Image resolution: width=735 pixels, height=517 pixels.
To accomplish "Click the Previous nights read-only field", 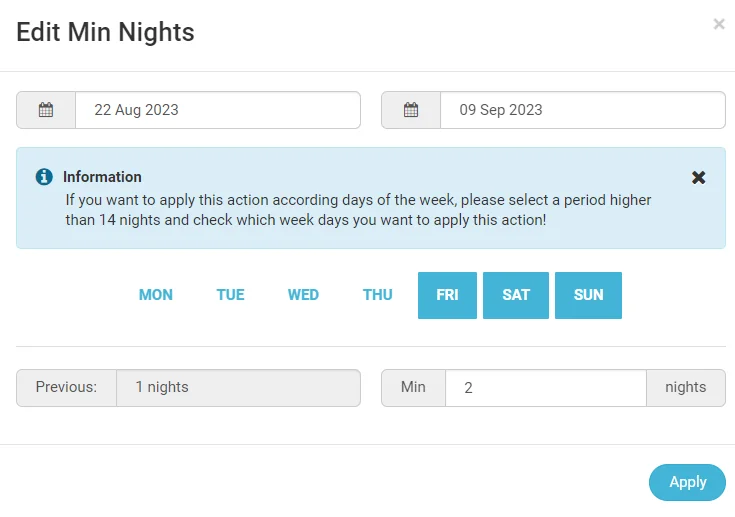I will [238, 388].
